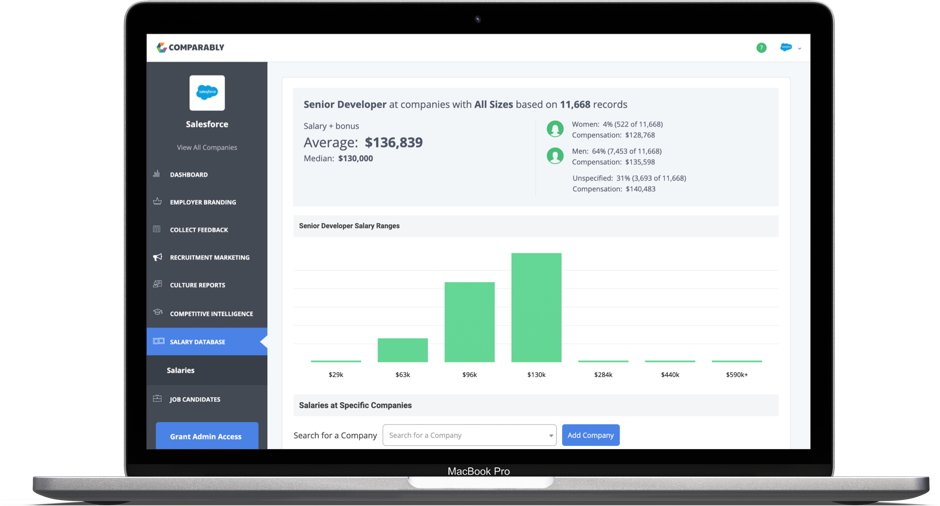
Task: Click the Median $130,000 value
Action: (x=355, y=159)
